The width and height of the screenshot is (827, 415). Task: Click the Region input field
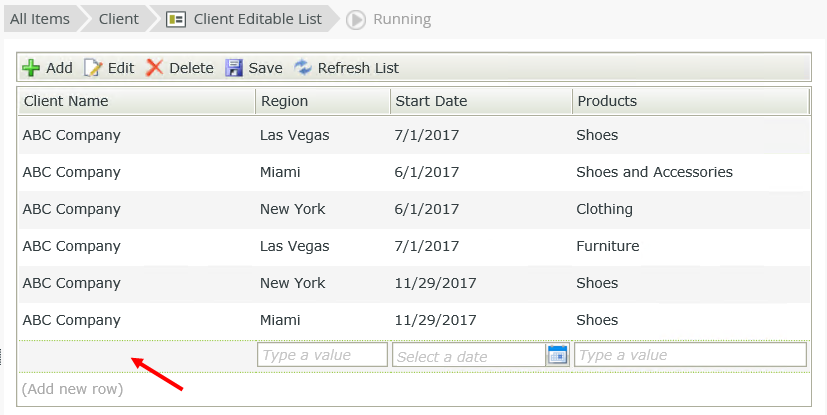tap(322, 355)
